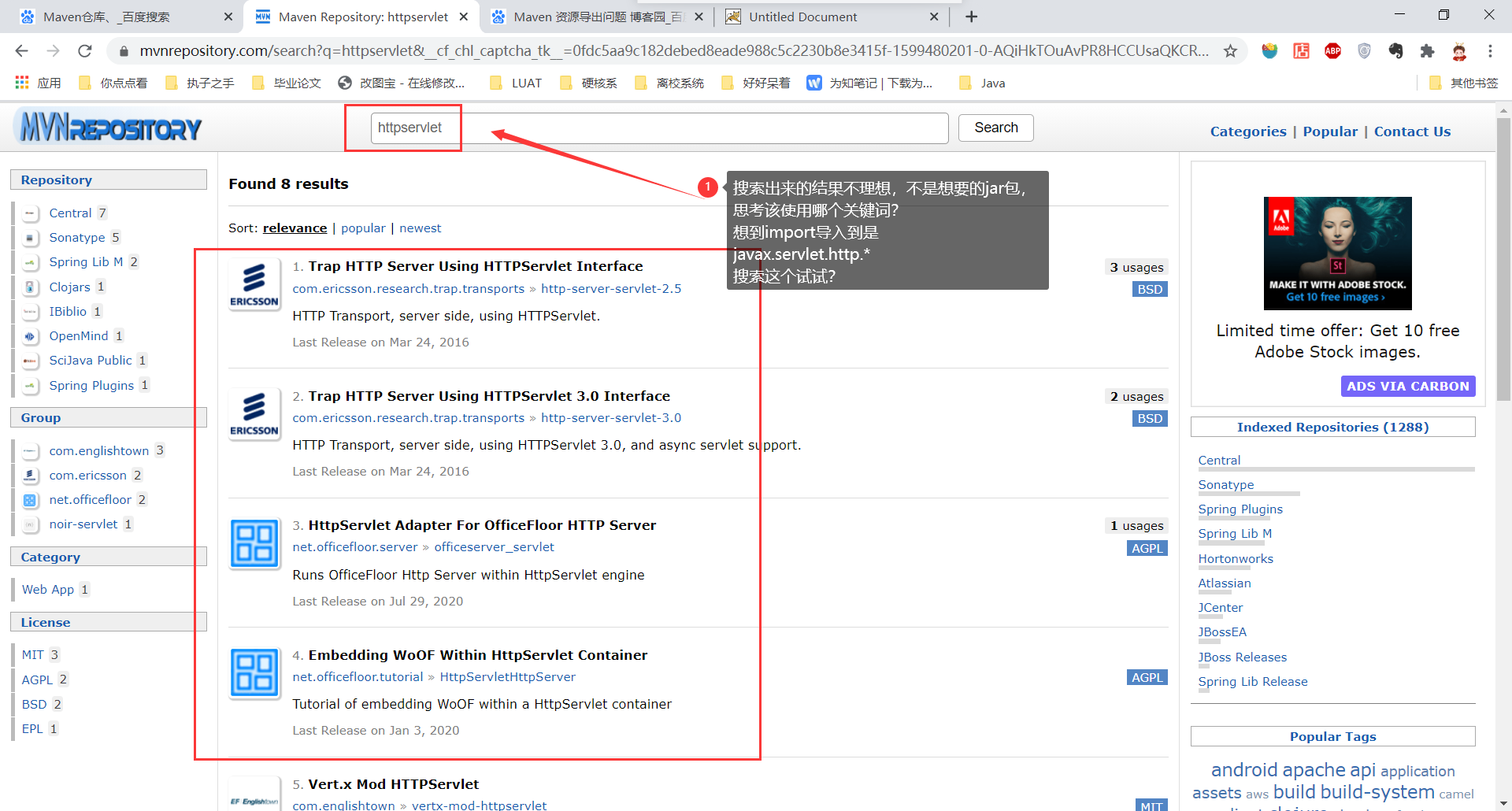This screenshot has height=811, width=1512.
Task: Sort the results by popular
Action: tap(363, 228)
